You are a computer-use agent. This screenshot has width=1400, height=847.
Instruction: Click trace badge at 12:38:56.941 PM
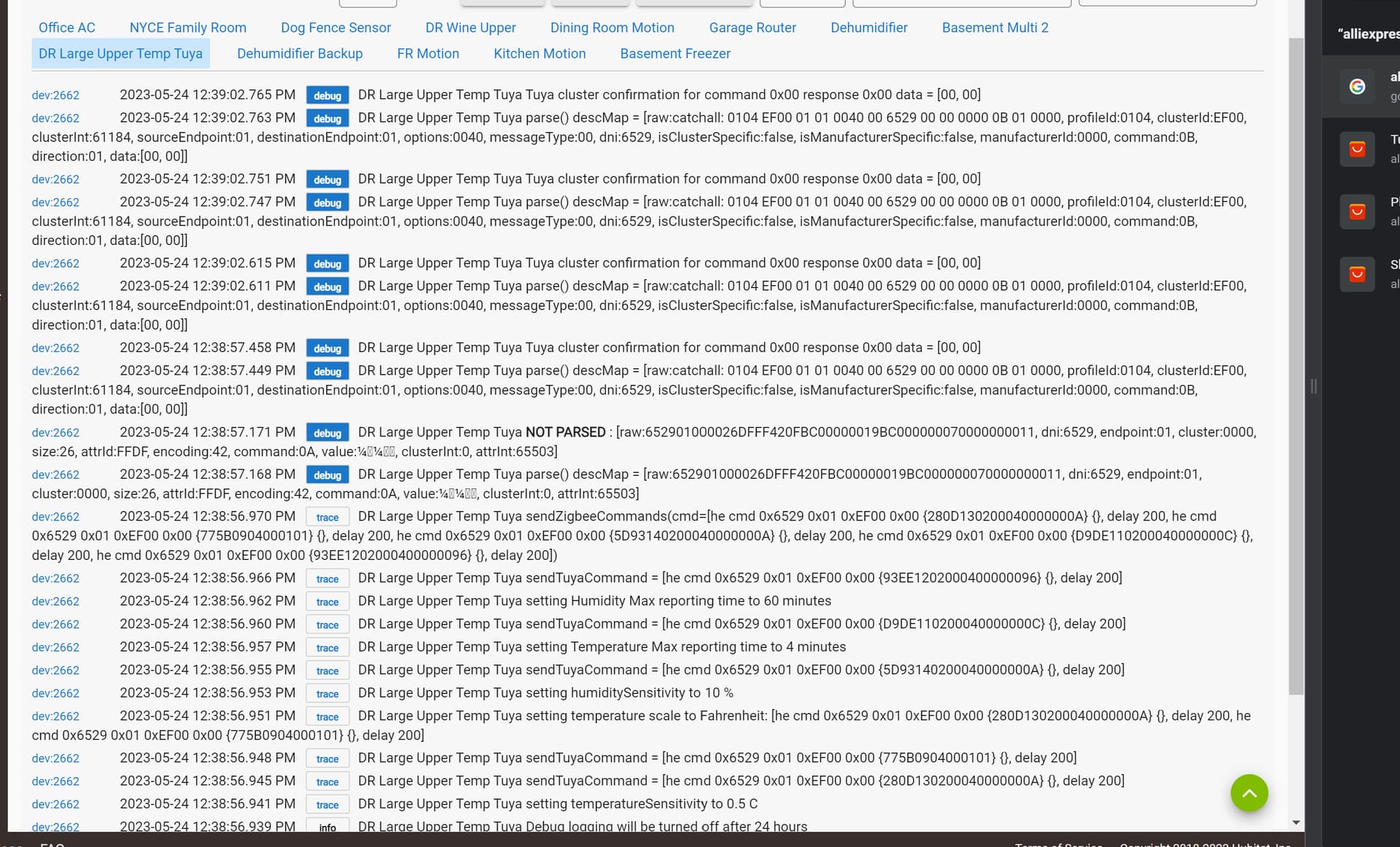327,805
